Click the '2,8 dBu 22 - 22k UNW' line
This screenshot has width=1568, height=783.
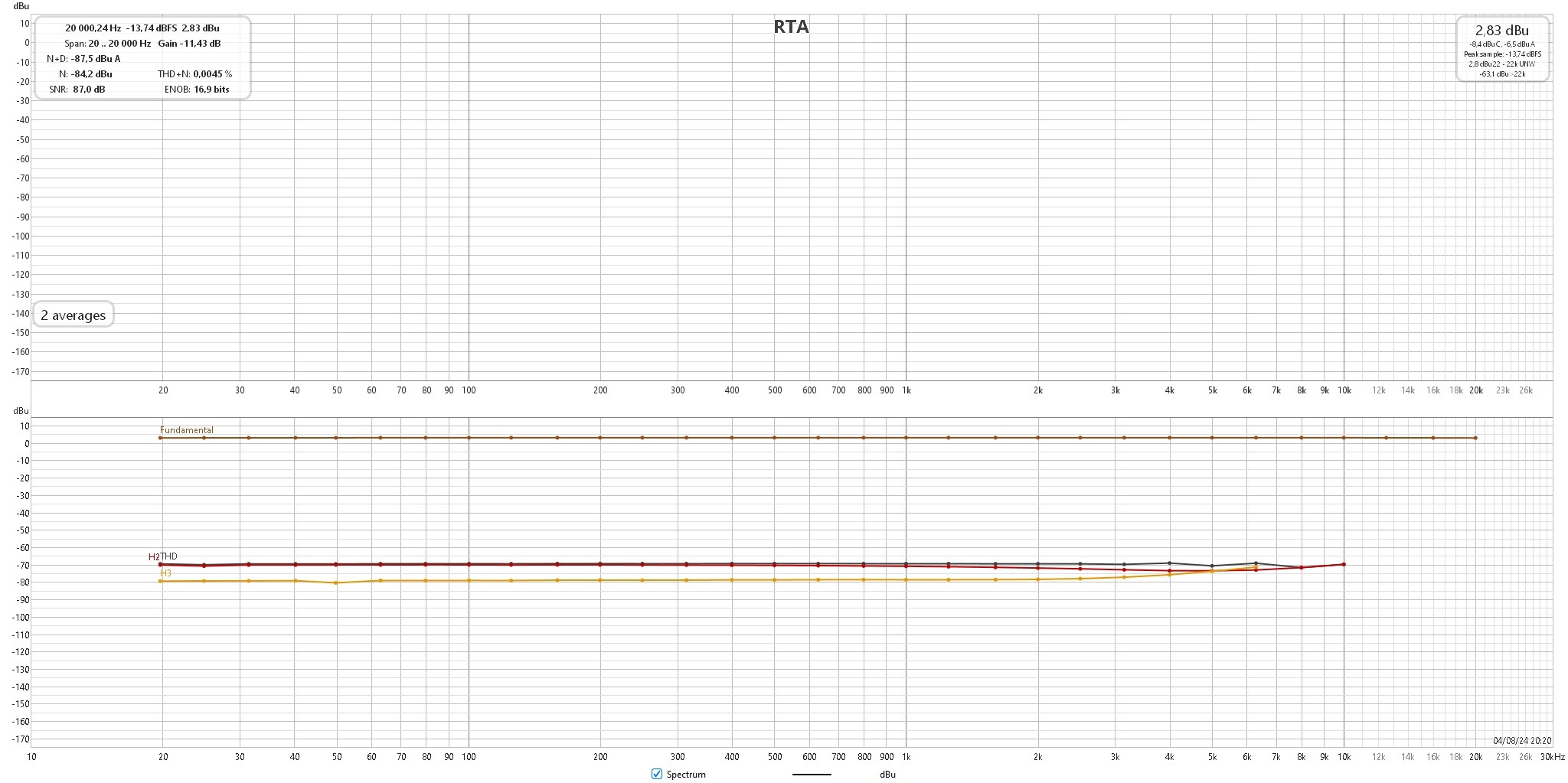point(1502,64)
